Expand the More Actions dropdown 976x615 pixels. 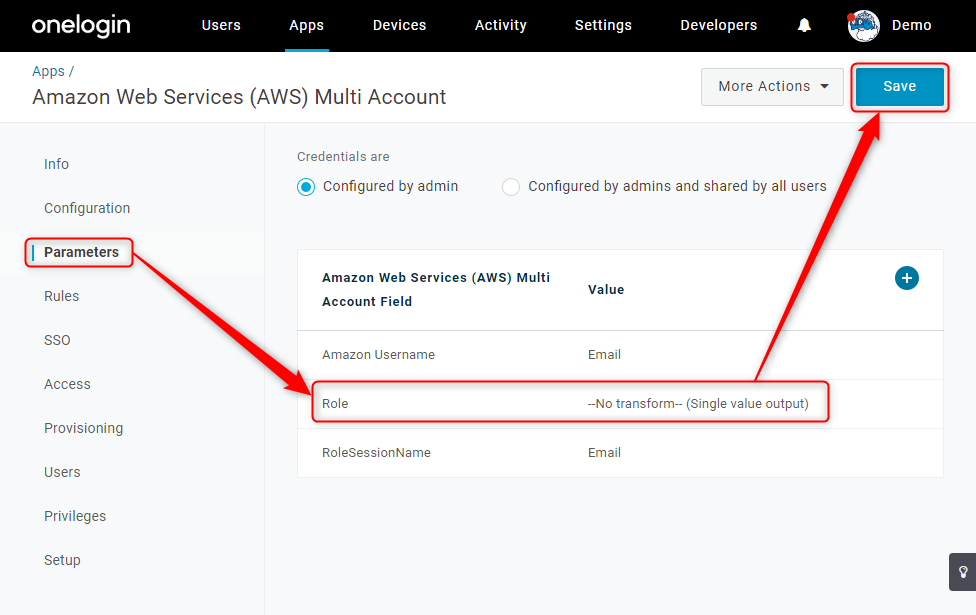(772, 87)
